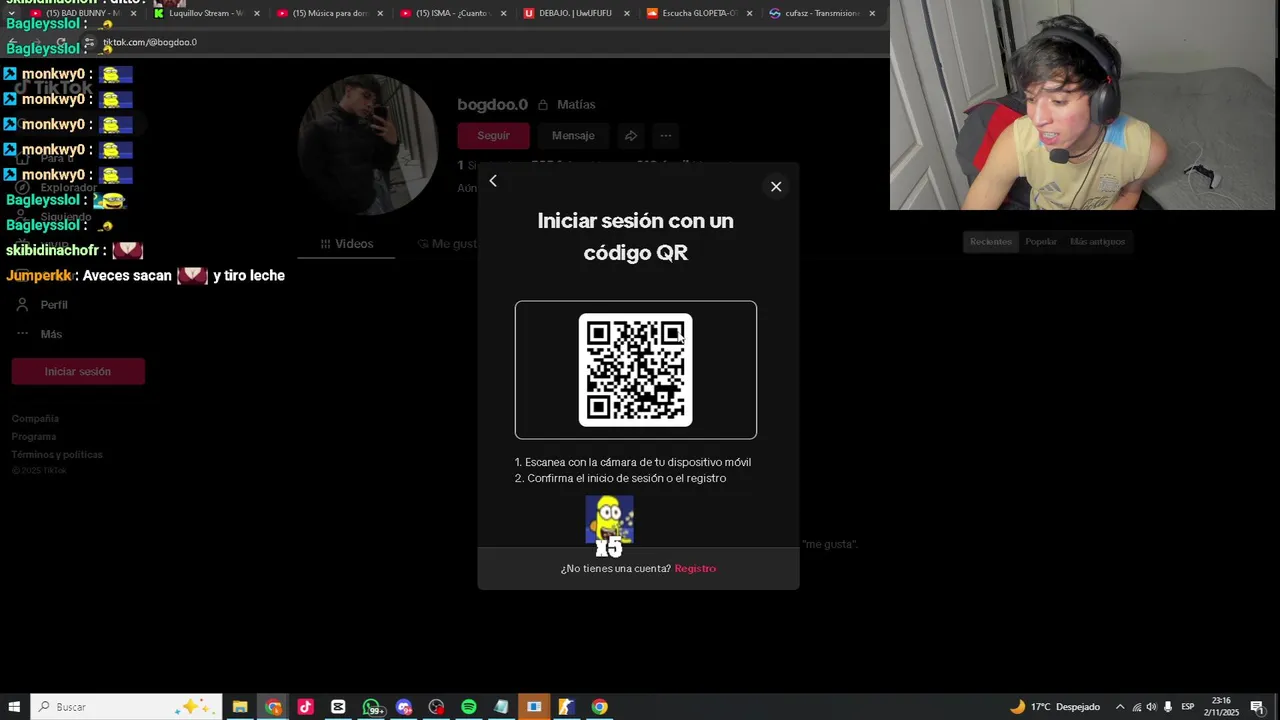Switch to Escucha GLOPETA SoundCloud tab
1280x720 pixels.
coord(698,13)
